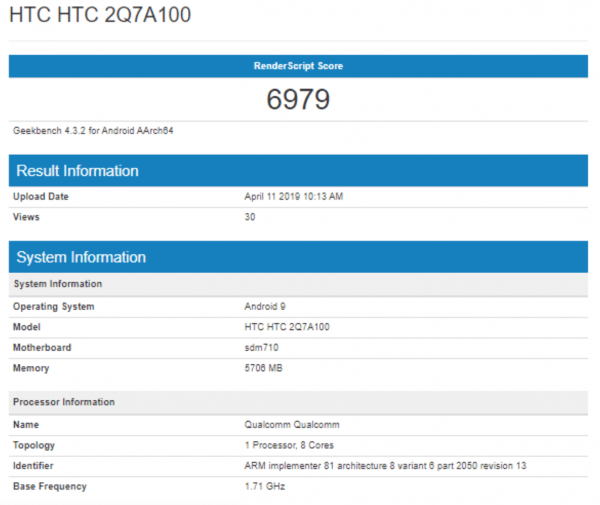This screenshot has width=600, height=505.
Task: Select the sdm710 motherboard value
Action: (261, 348)
